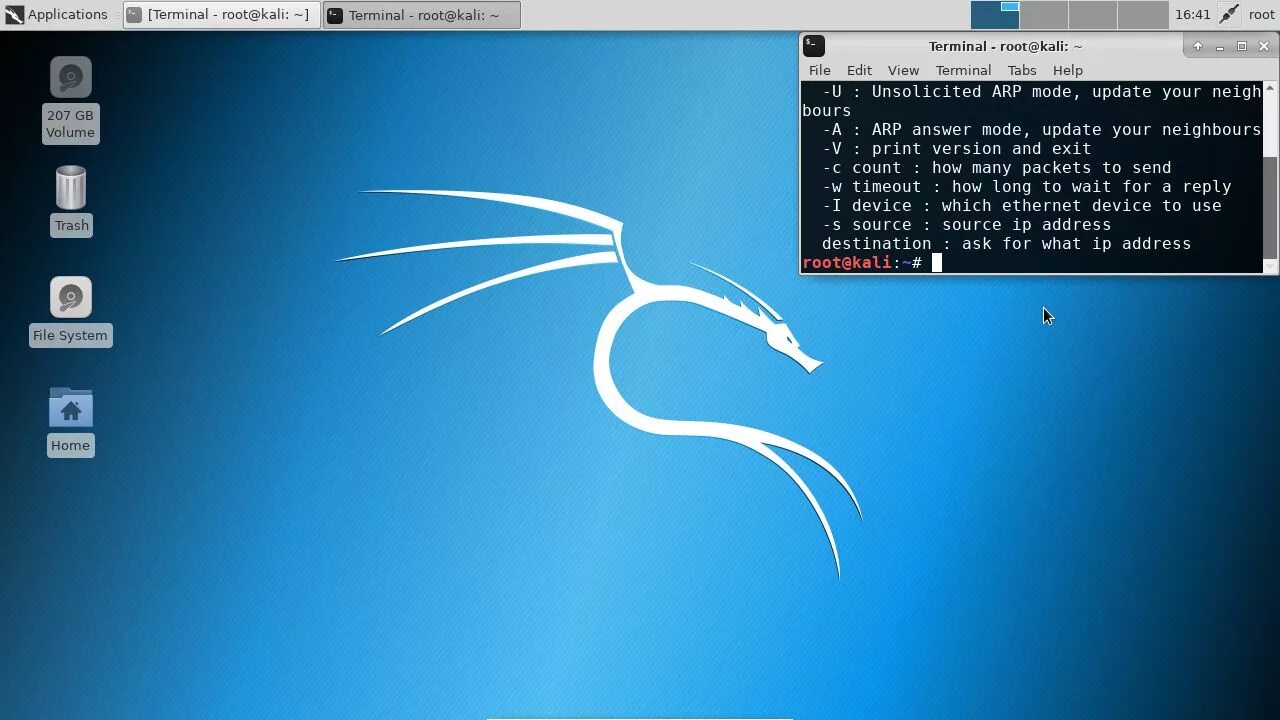Click the network plug icon near the clock

point(1229,14)
